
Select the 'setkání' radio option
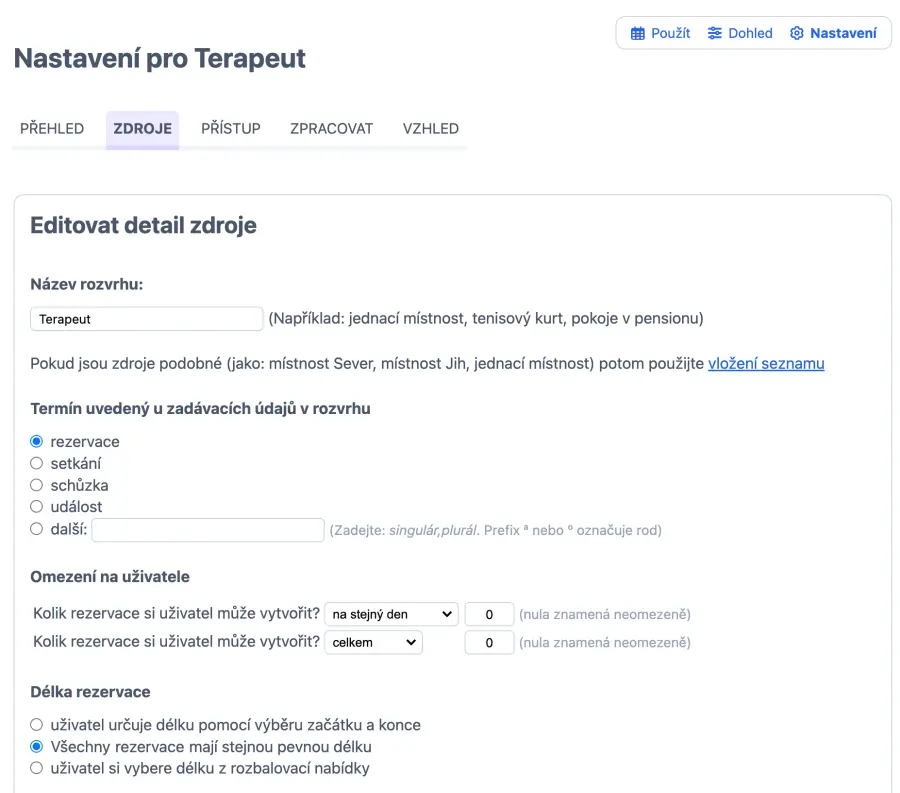[x=37, y=463]
